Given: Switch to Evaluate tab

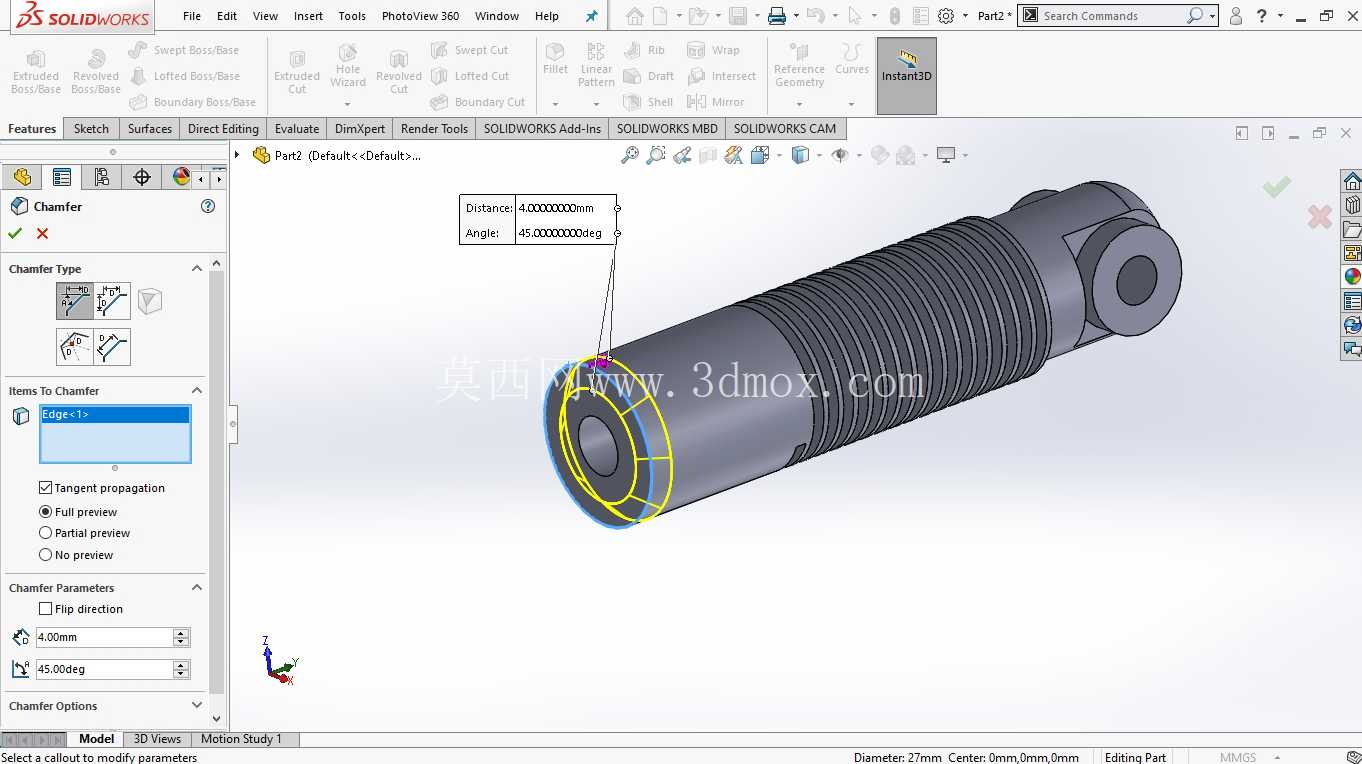Looking at the screenshot, I should pos(297,128).
